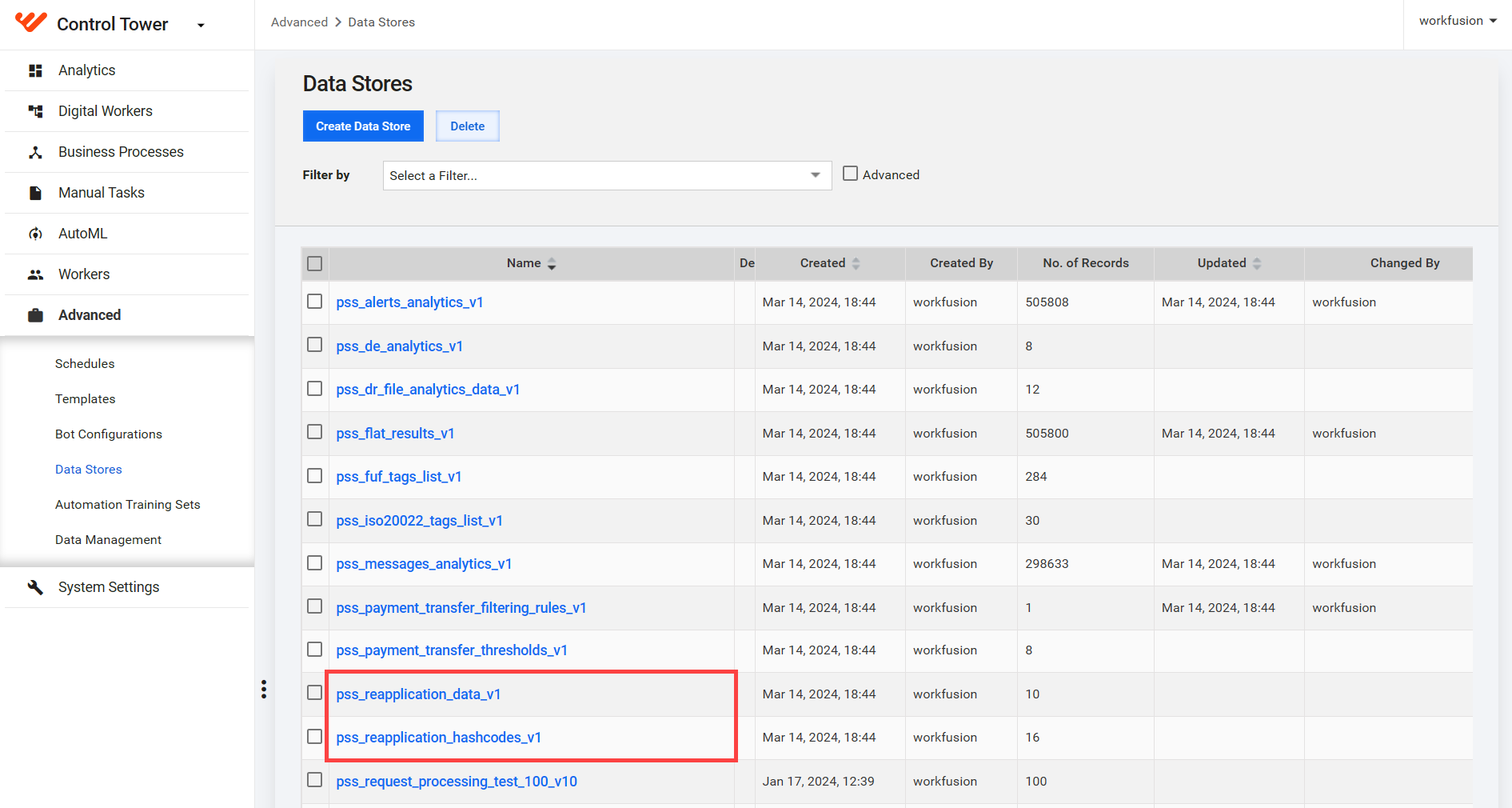Image resolution: width=1512 pixels, height=808 pixels.
Task: Click the WorkFusion logo icon
Action: (x=31, y=22)
